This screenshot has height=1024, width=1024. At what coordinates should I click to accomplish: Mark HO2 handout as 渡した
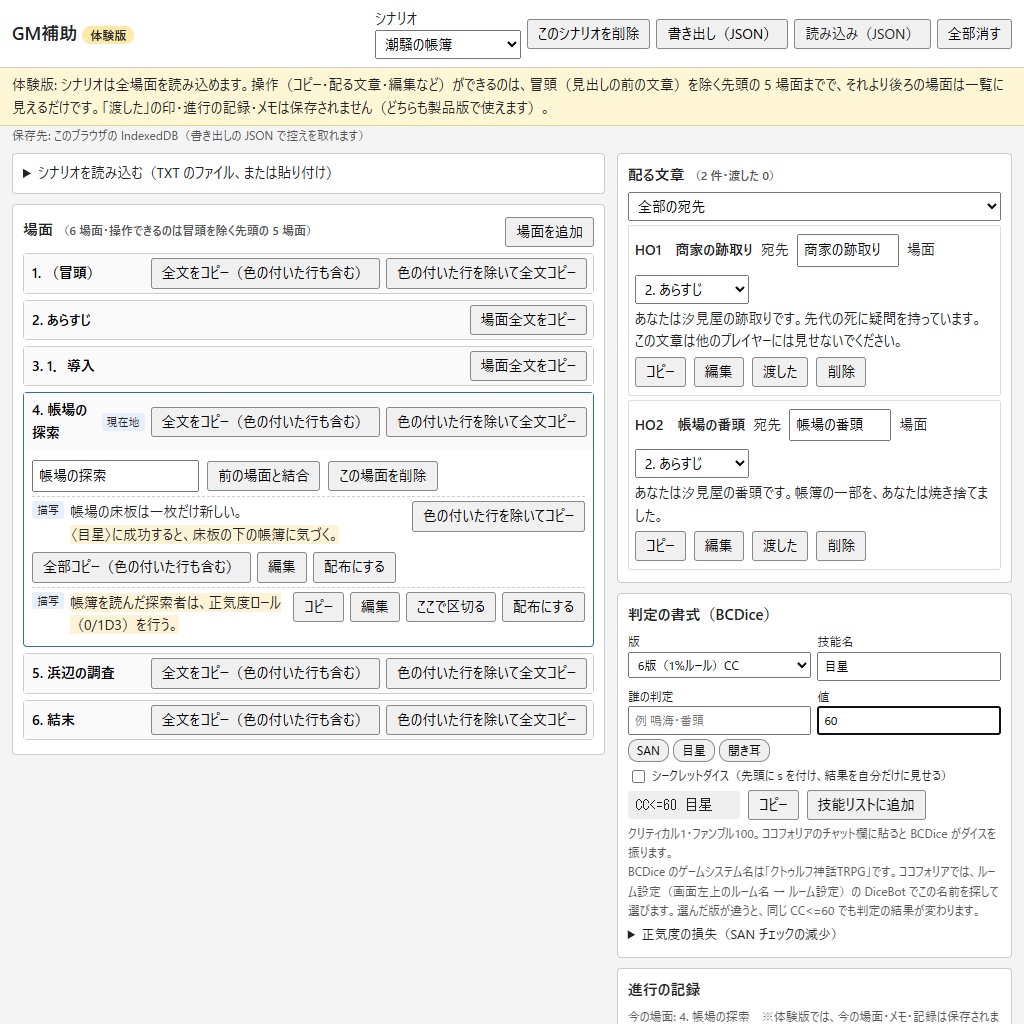coord(780,546)
